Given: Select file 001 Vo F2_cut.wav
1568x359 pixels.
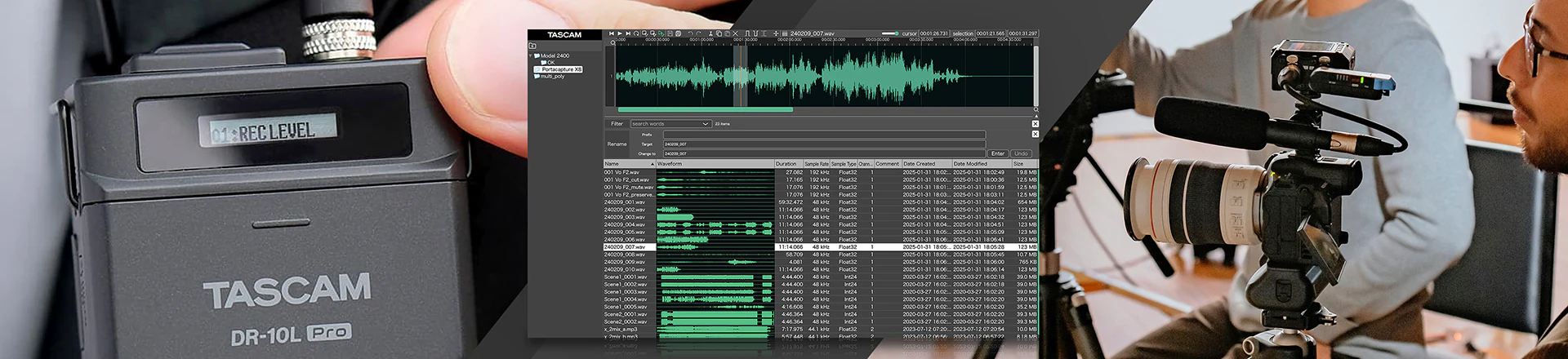Looking at the screenshot, I should coord(627,179).
